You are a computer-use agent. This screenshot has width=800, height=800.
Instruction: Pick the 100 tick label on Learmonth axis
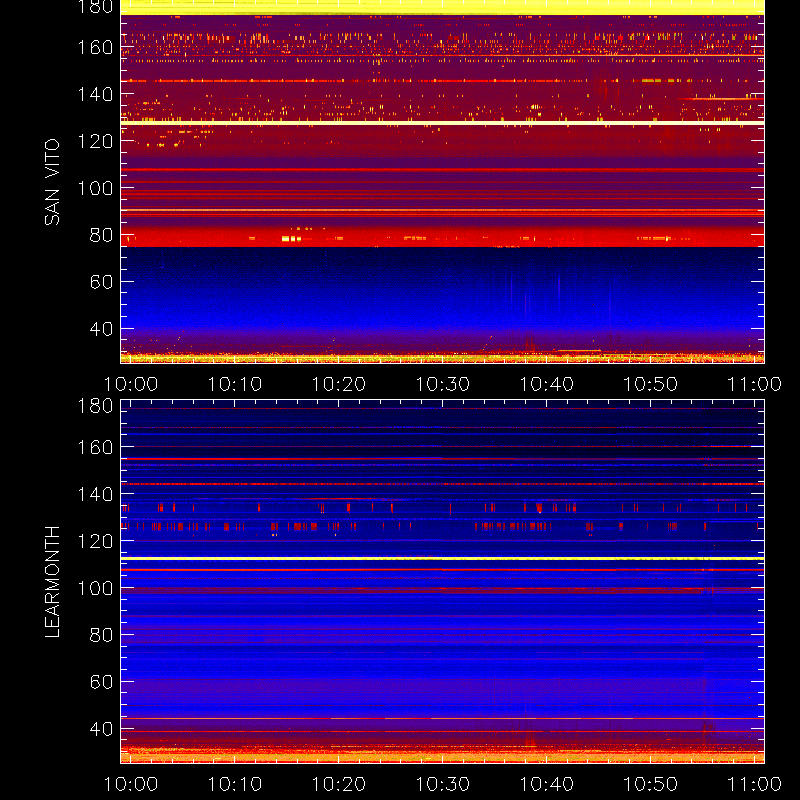(x=95, y=588)
